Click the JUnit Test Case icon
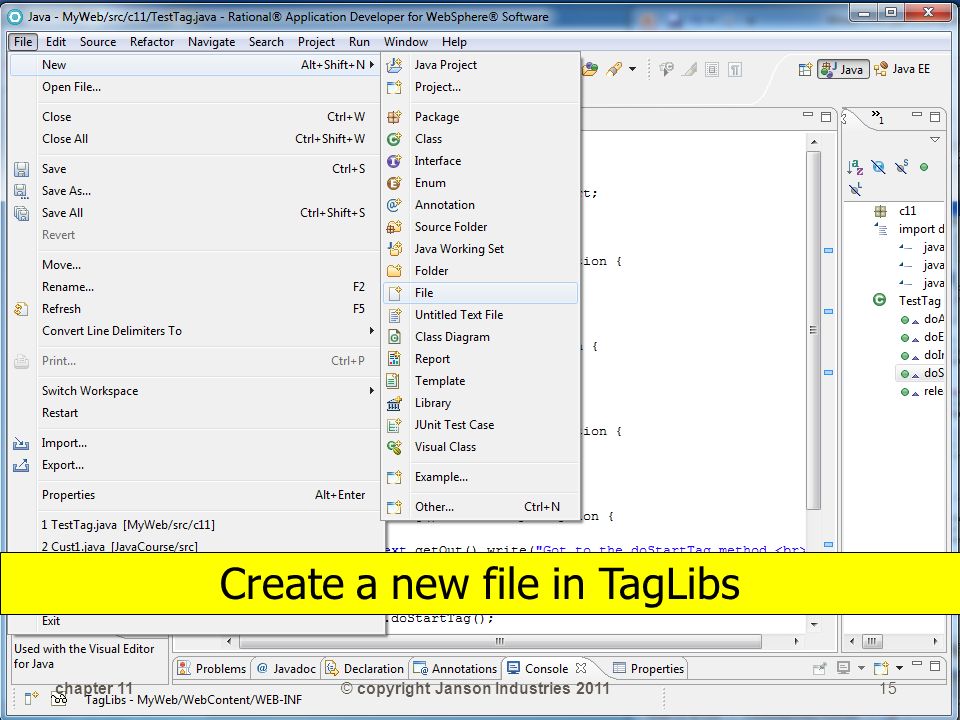 [394, 426]
